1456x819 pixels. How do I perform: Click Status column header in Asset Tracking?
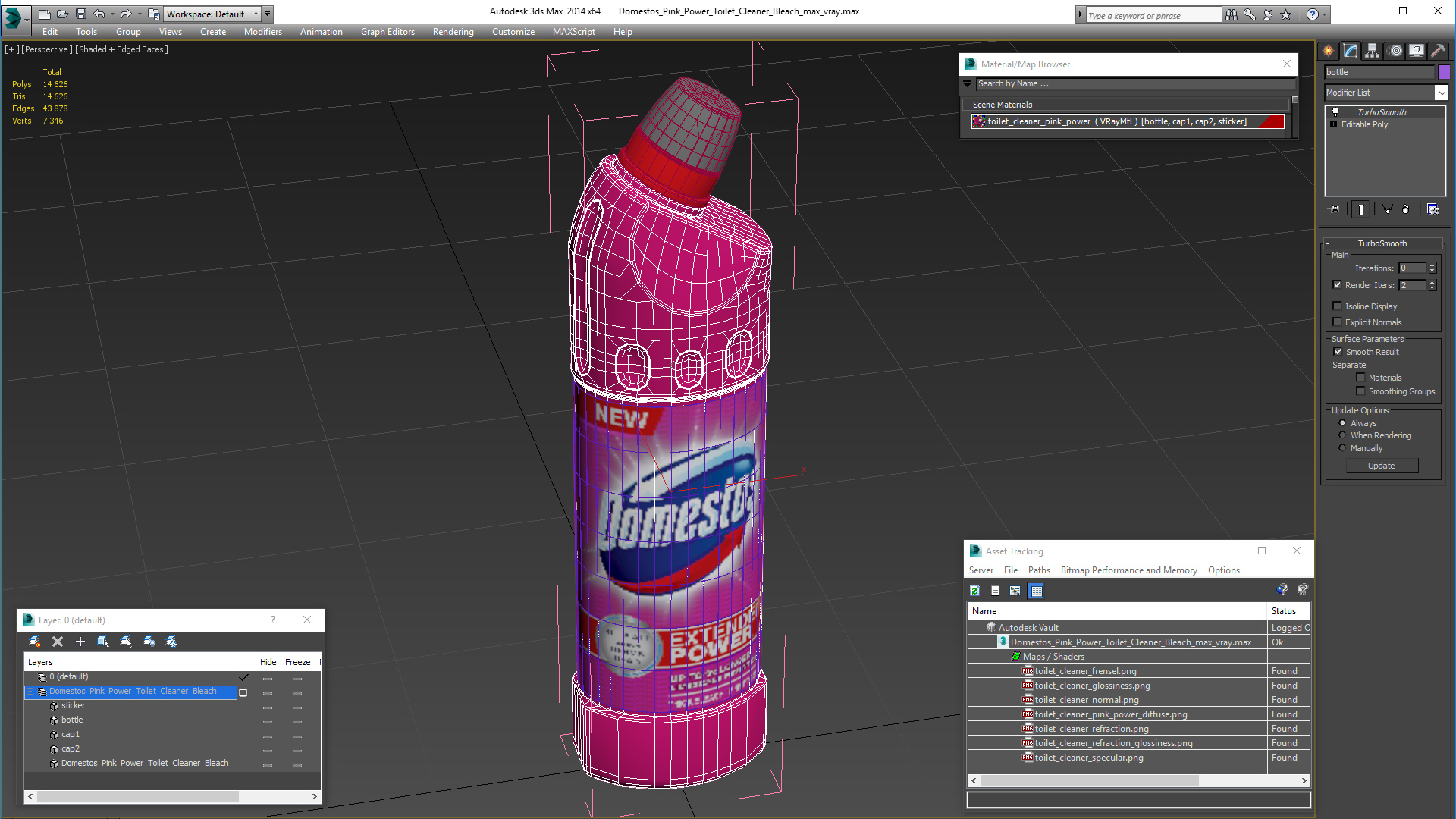1288,611
